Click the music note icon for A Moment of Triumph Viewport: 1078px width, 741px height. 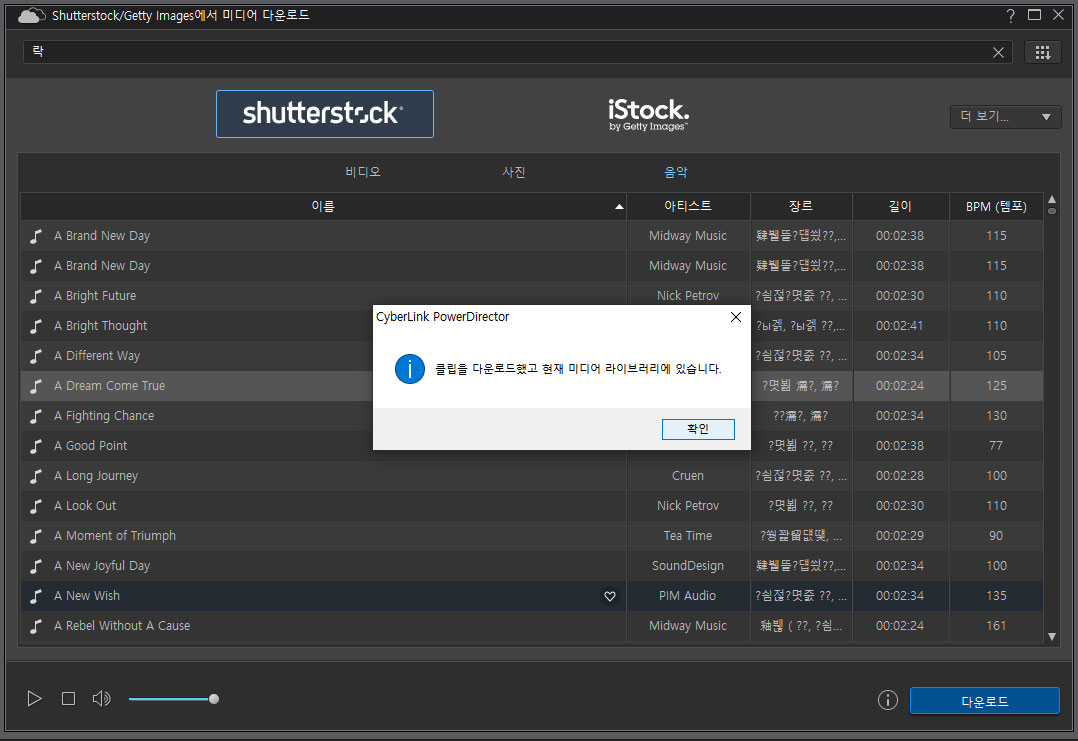36,536
